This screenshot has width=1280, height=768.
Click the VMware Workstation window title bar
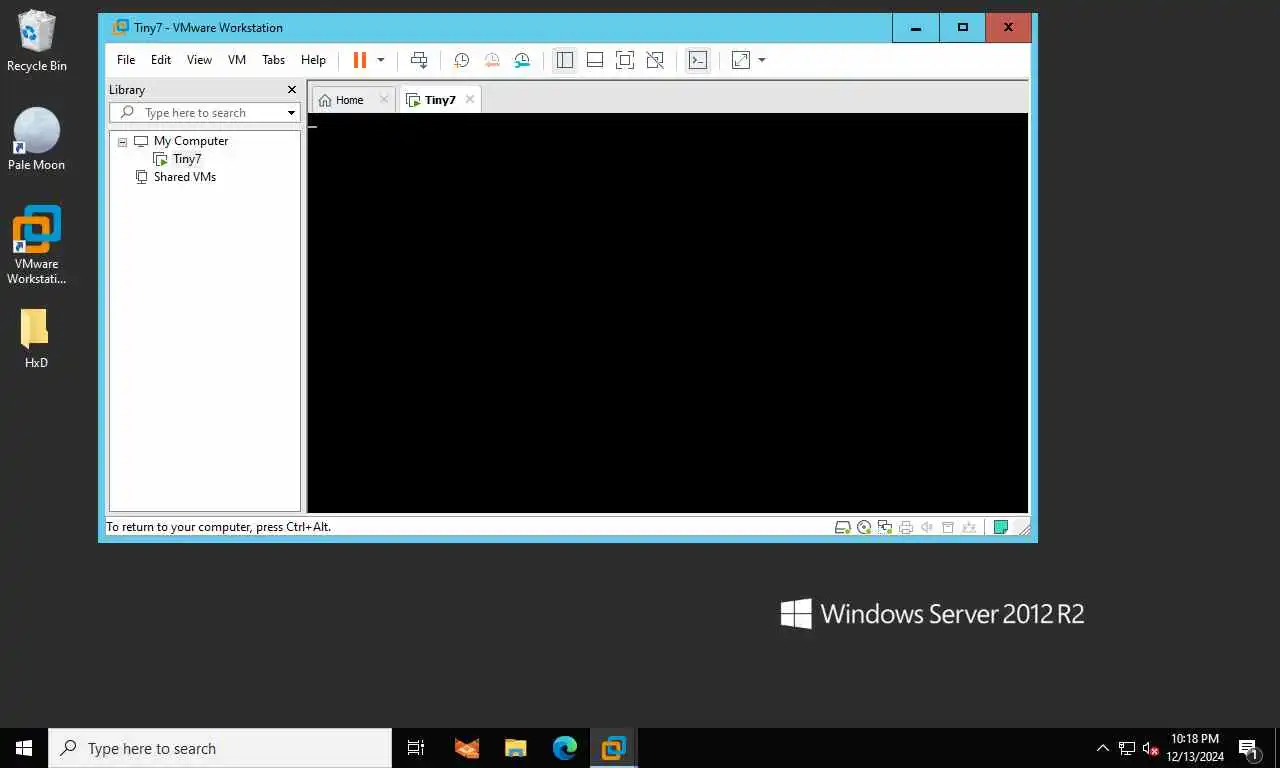[500, 27]
